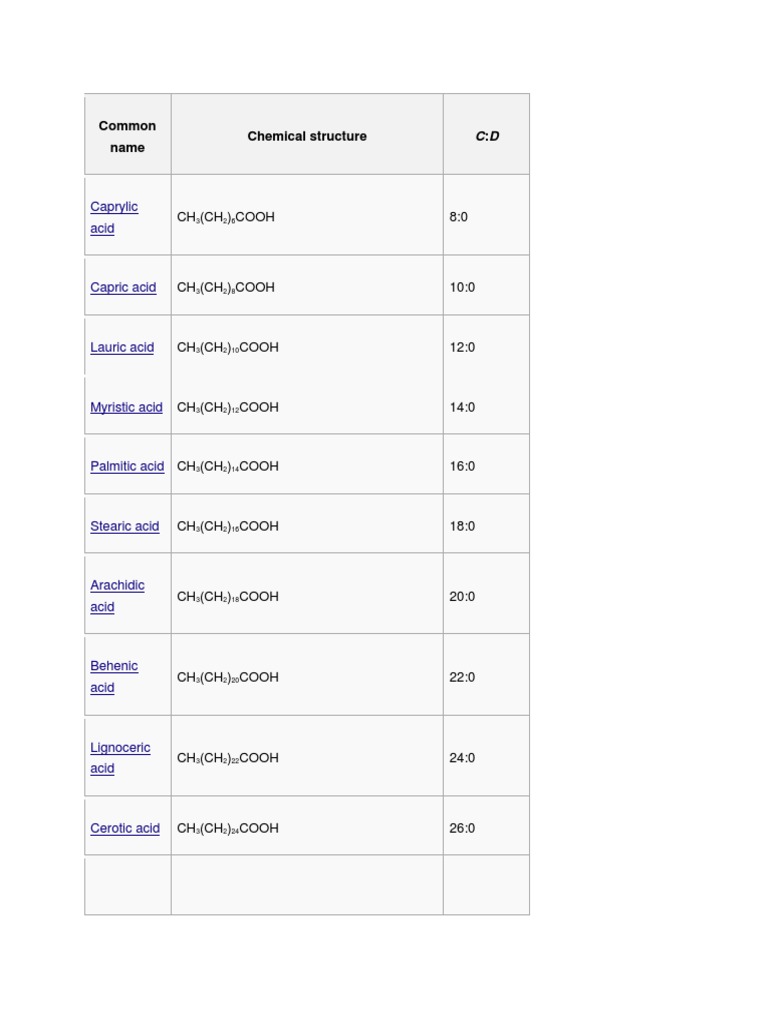Click the Common name column header
Image resolution: width=768 pixels, height=1024 pixels.
(127, 136)
